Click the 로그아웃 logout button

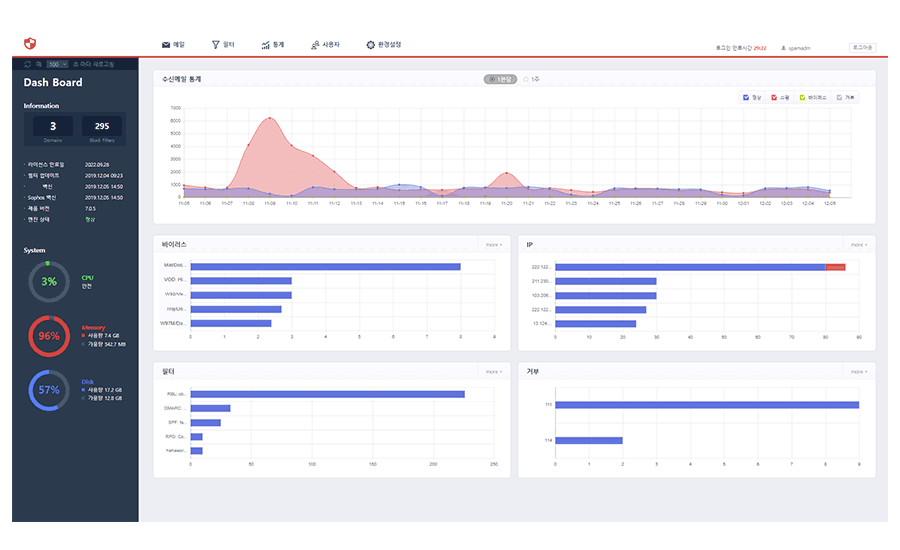pos(862,48)
